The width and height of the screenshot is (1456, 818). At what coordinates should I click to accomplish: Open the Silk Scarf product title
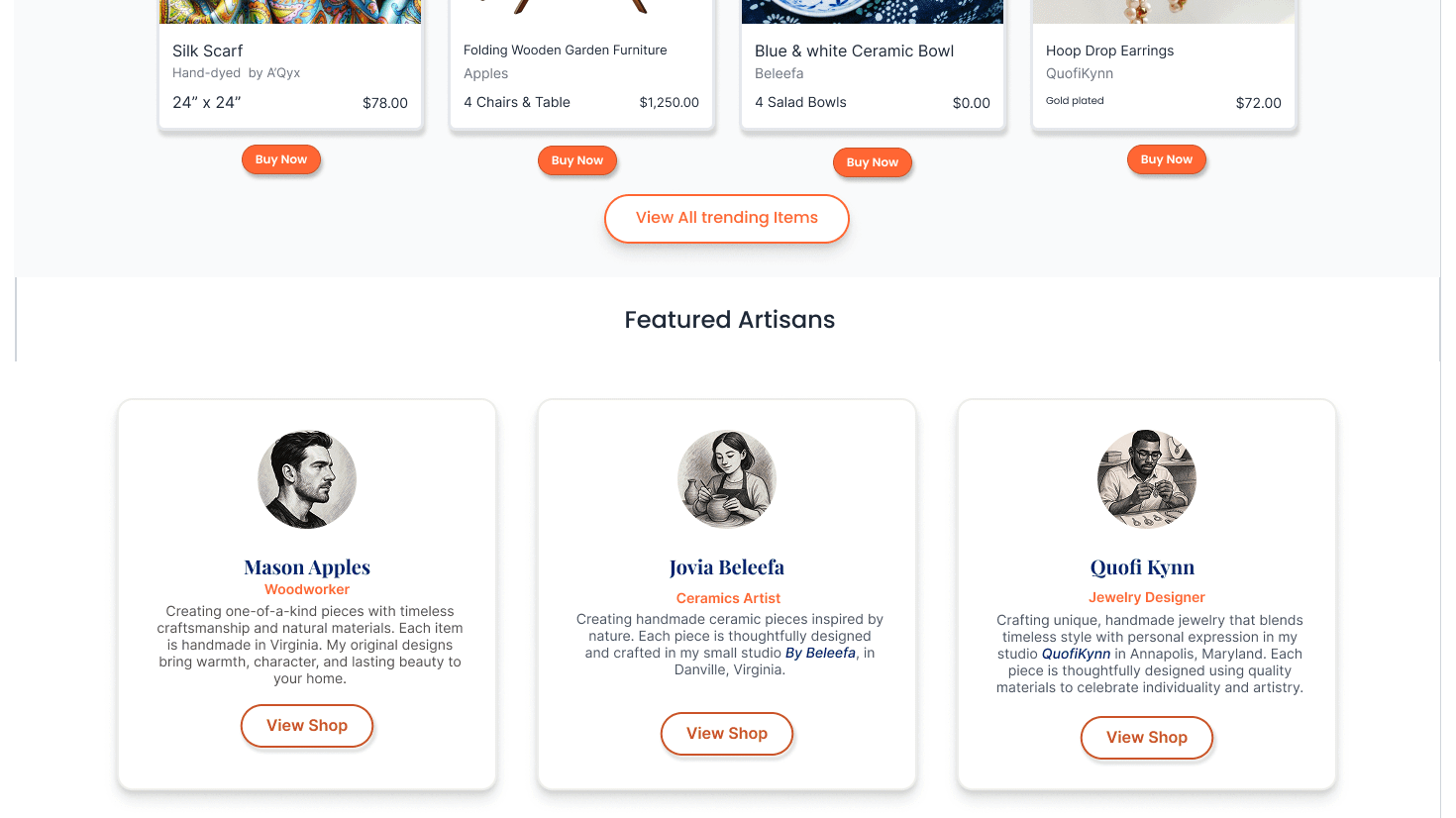[x=208, y=51]
